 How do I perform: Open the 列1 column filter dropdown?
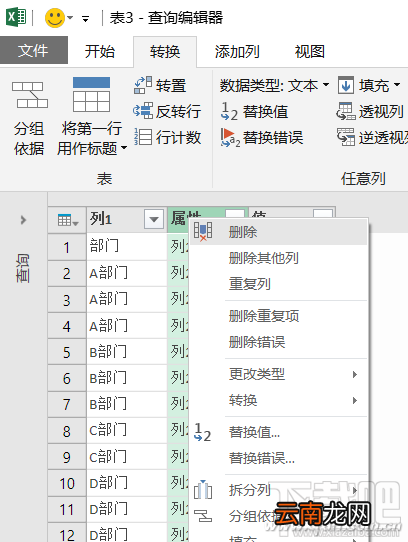click(154, 219)
